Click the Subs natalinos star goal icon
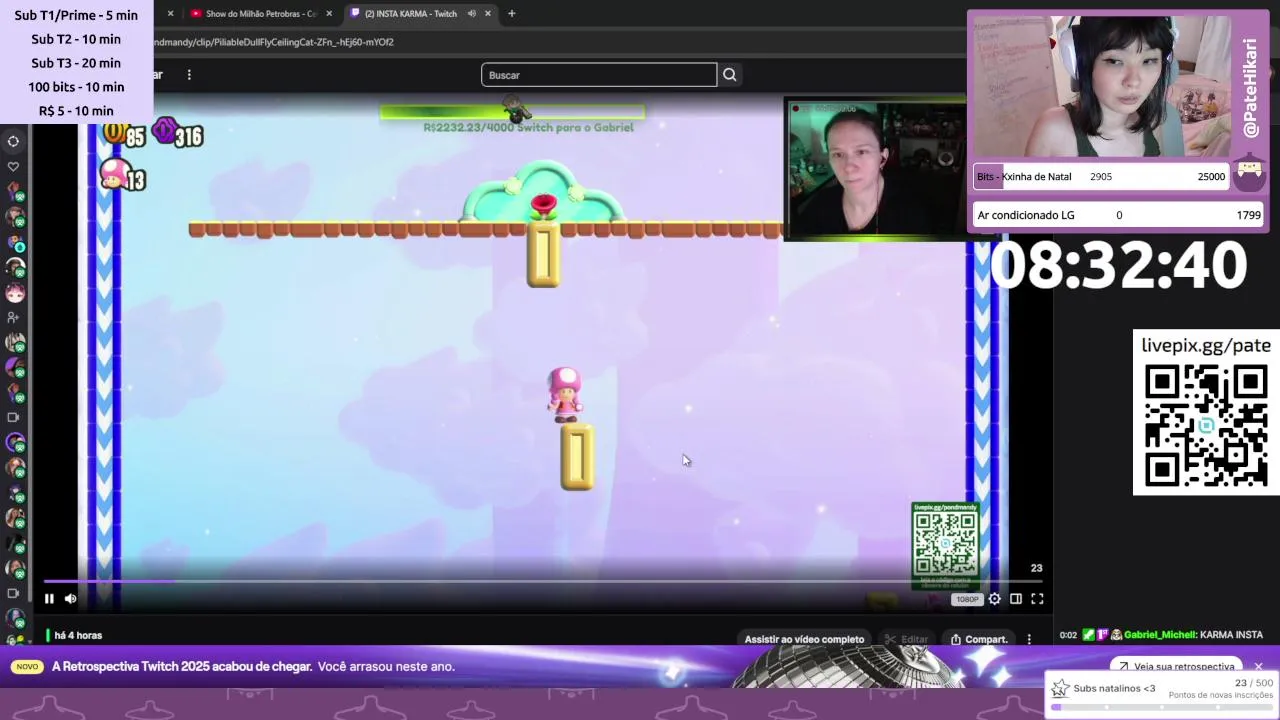 click(x=1060, y=689)
